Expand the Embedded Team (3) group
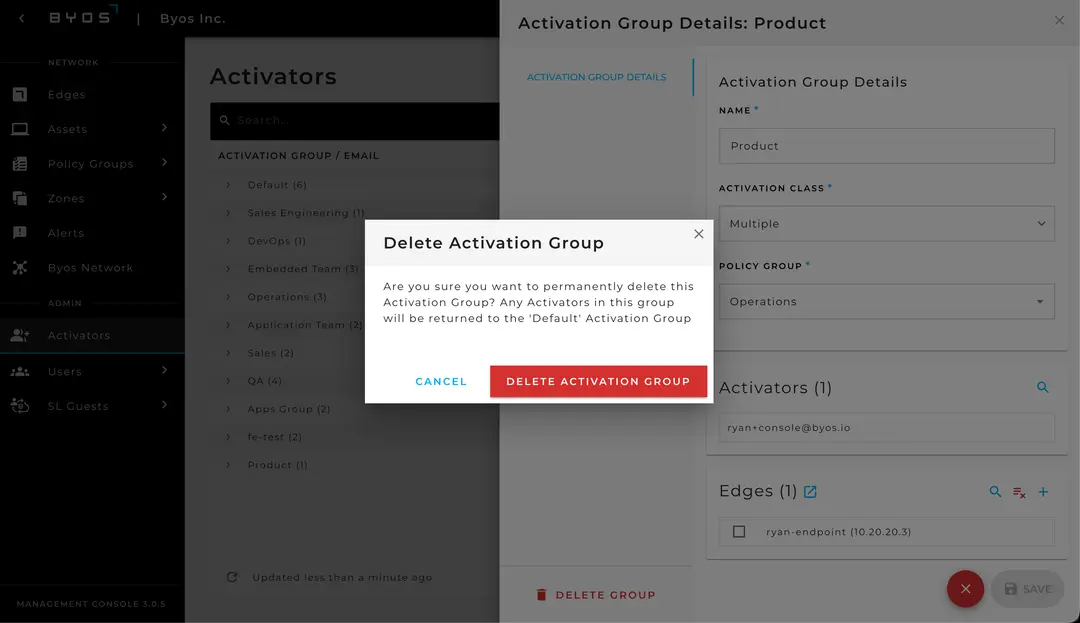This screenshot has width=1080, height=623. (x=228, y=268)
